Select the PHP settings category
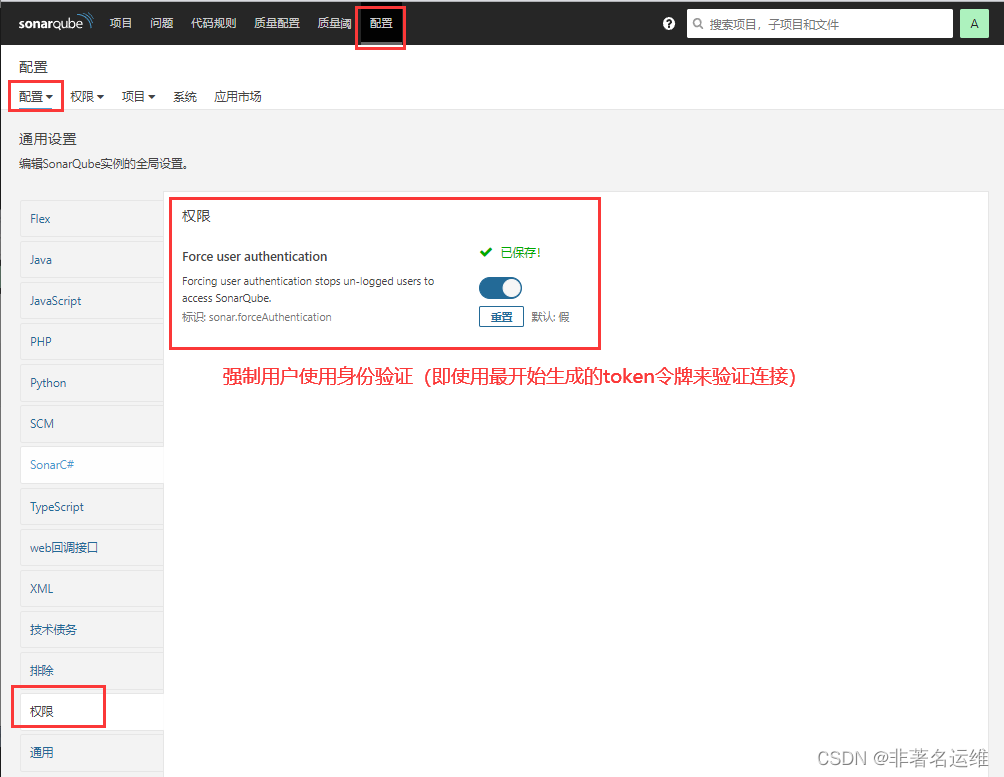 pos(92,342)
